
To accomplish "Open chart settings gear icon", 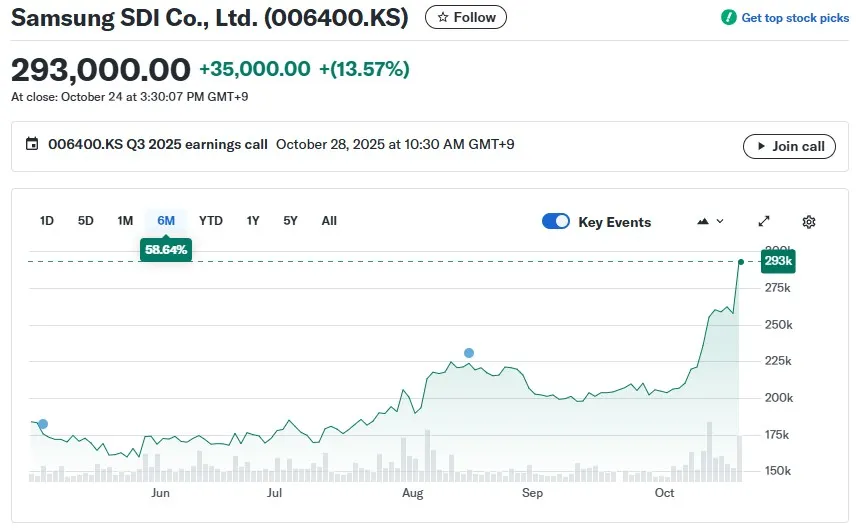I will coord(809,222).
